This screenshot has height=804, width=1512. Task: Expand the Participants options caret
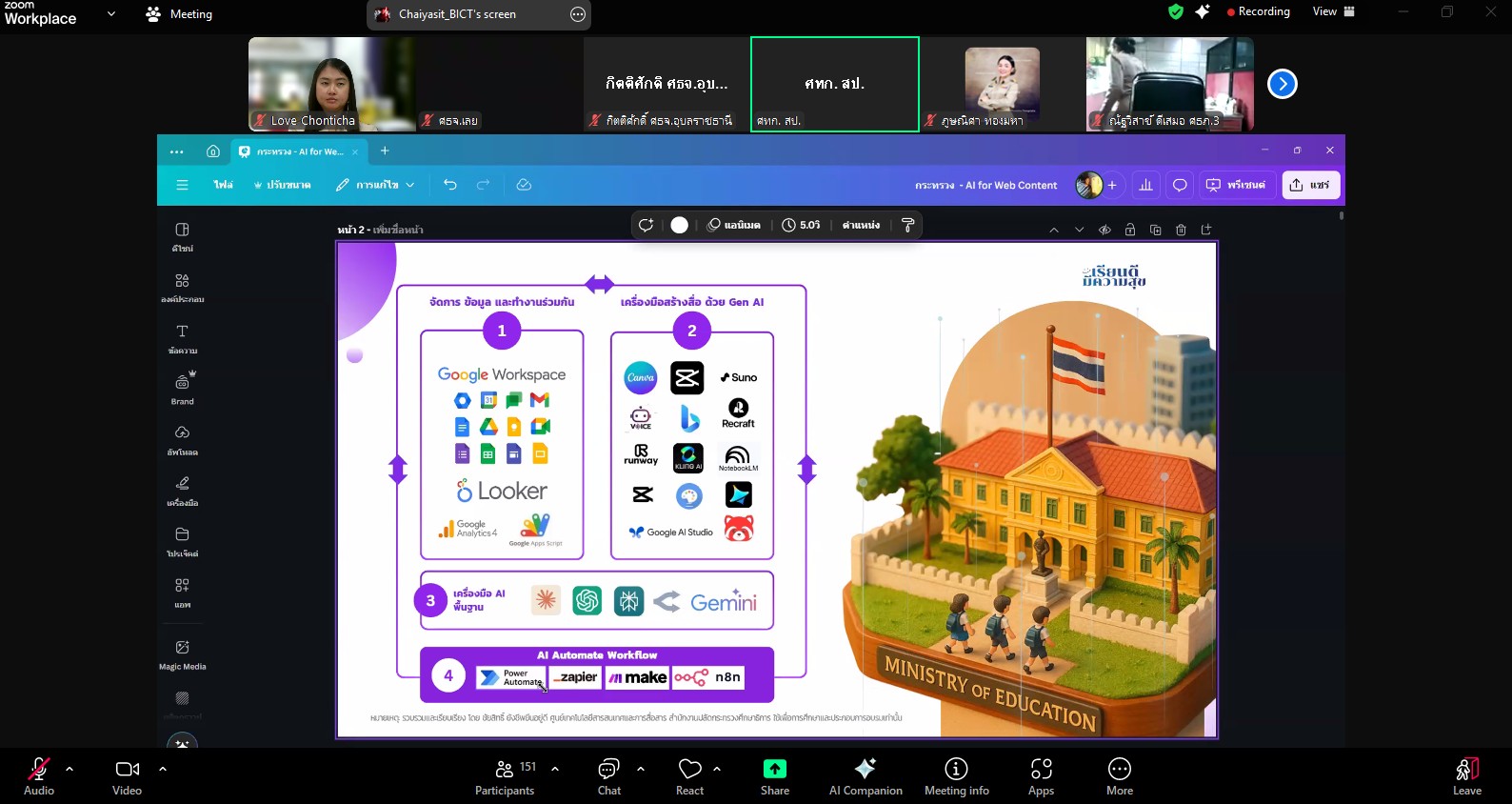(x=555, y=769)
